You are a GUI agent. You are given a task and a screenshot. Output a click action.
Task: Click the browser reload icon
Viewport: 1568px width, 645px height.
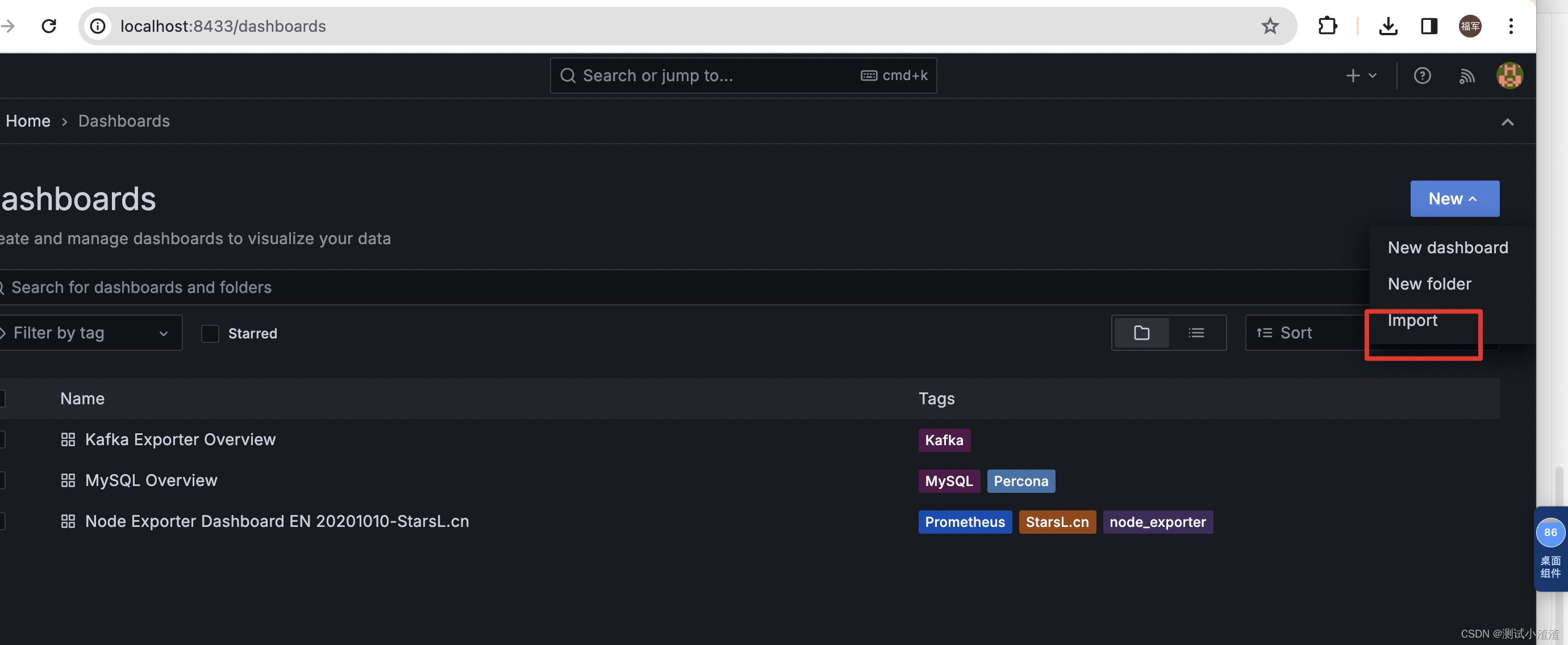click(x=49, y=26)
